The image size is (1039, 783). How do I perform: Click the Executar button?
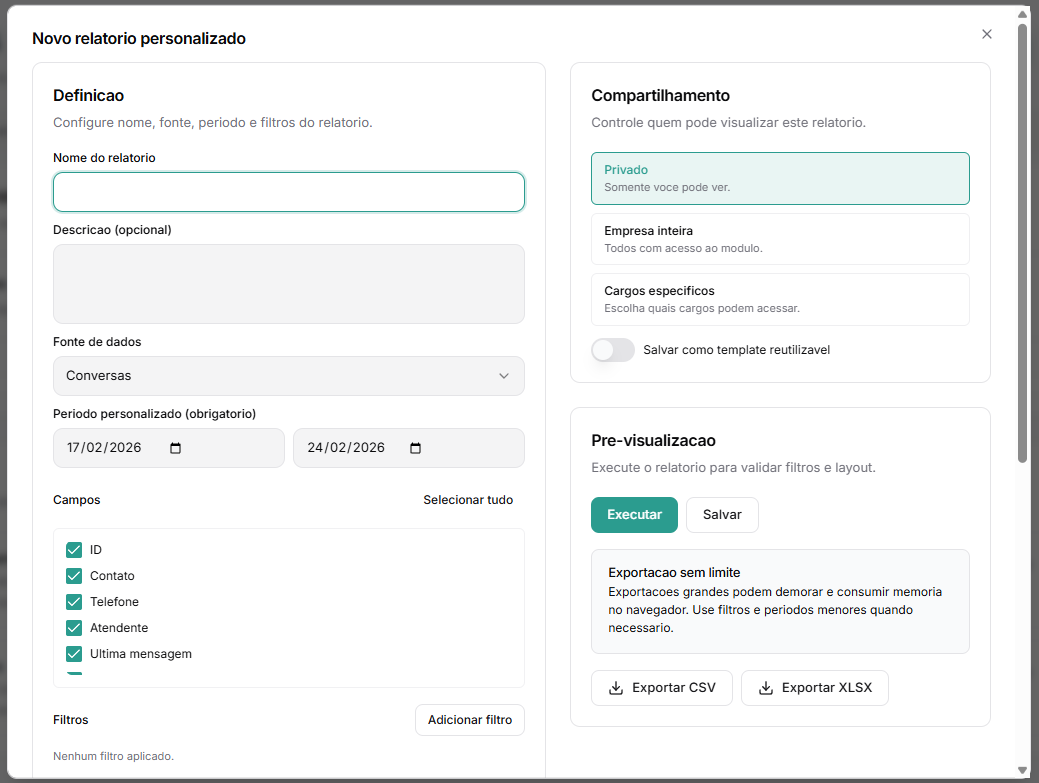(x=634, y=515)
